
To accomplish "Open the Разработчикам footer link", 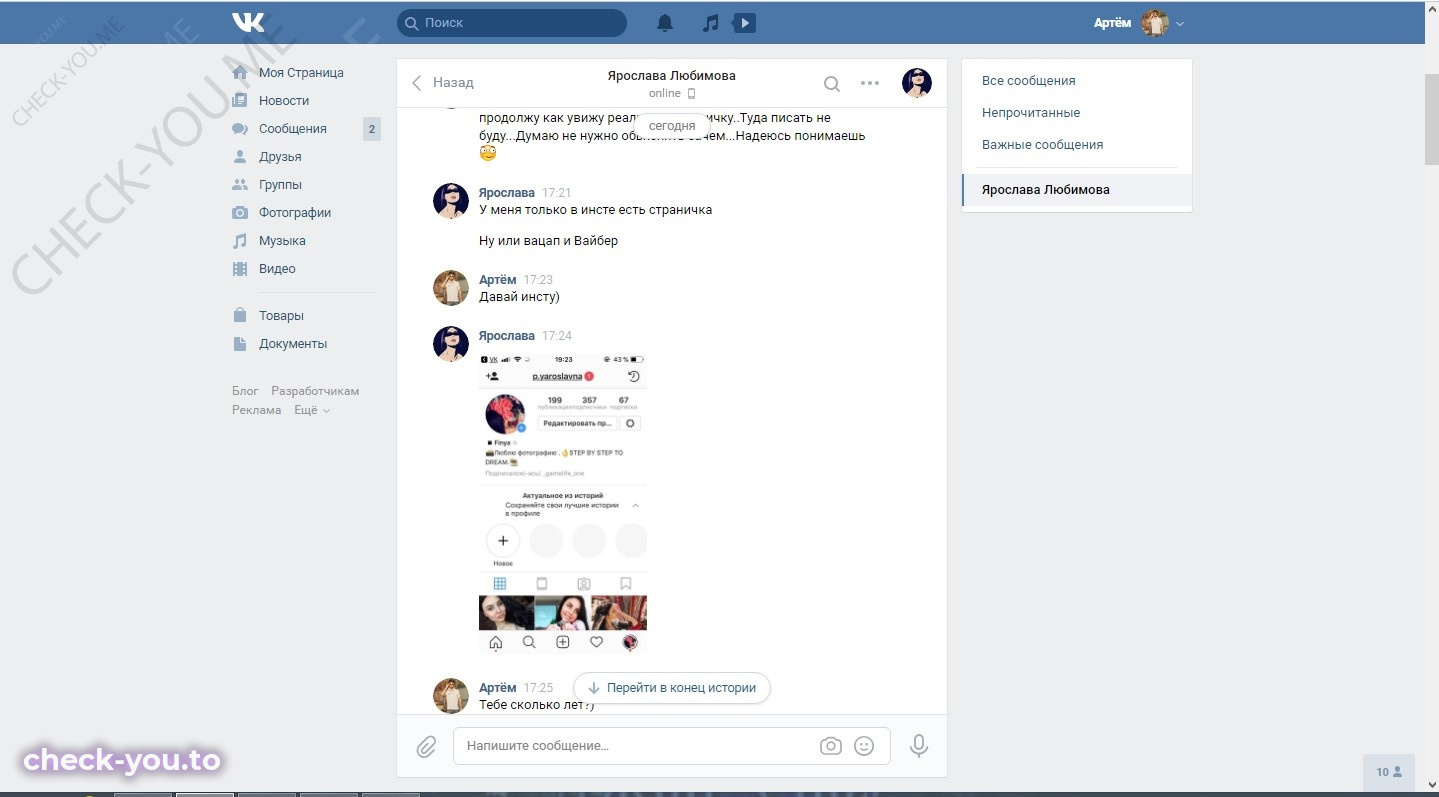I will coord(315,391).
